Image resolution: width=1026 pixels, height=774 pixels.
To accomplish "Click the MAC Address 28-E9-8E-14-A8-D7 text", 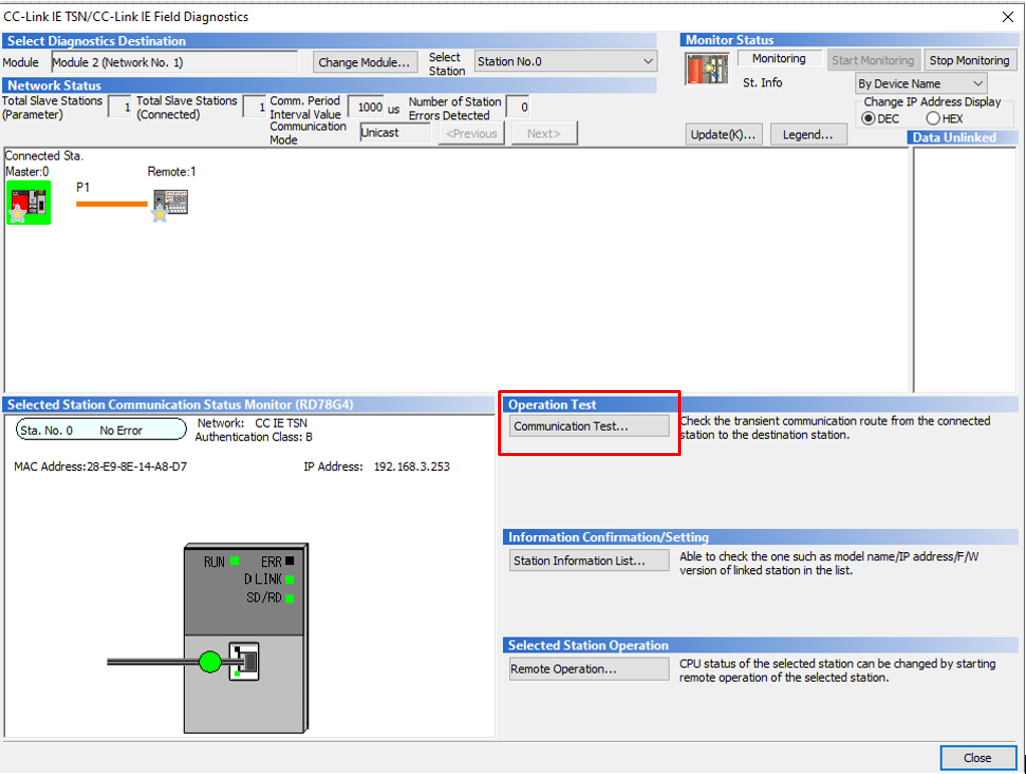I will (x=101, y=467).
